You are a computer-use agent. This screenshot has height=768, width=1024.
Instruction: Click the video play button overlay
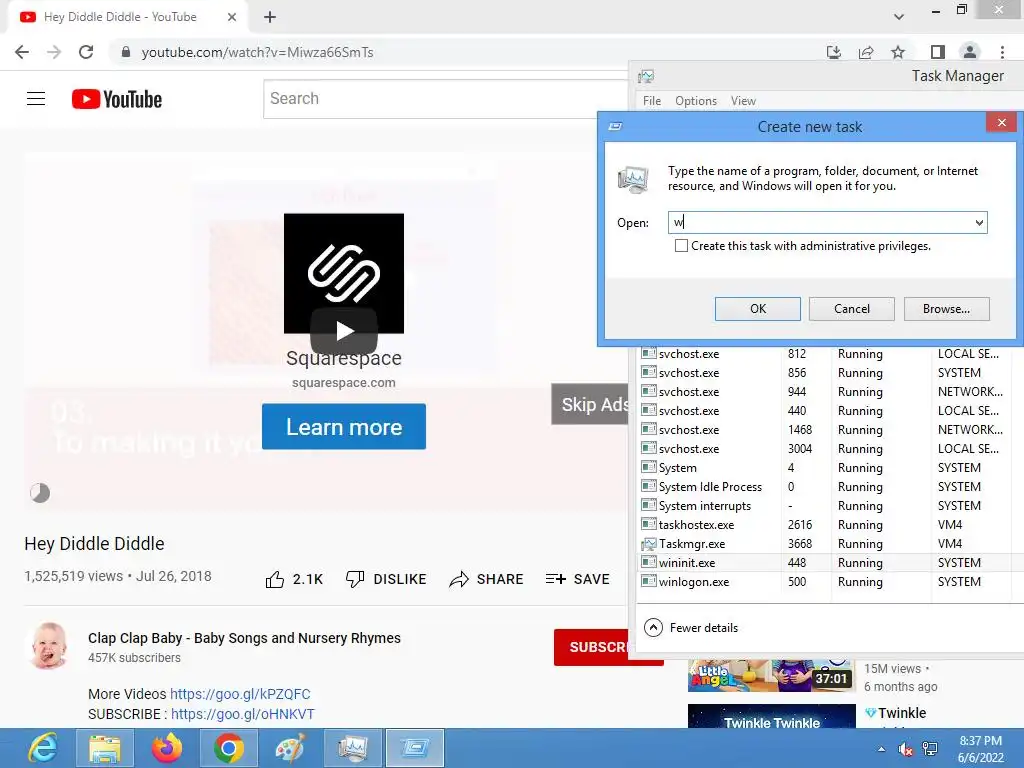344,331
